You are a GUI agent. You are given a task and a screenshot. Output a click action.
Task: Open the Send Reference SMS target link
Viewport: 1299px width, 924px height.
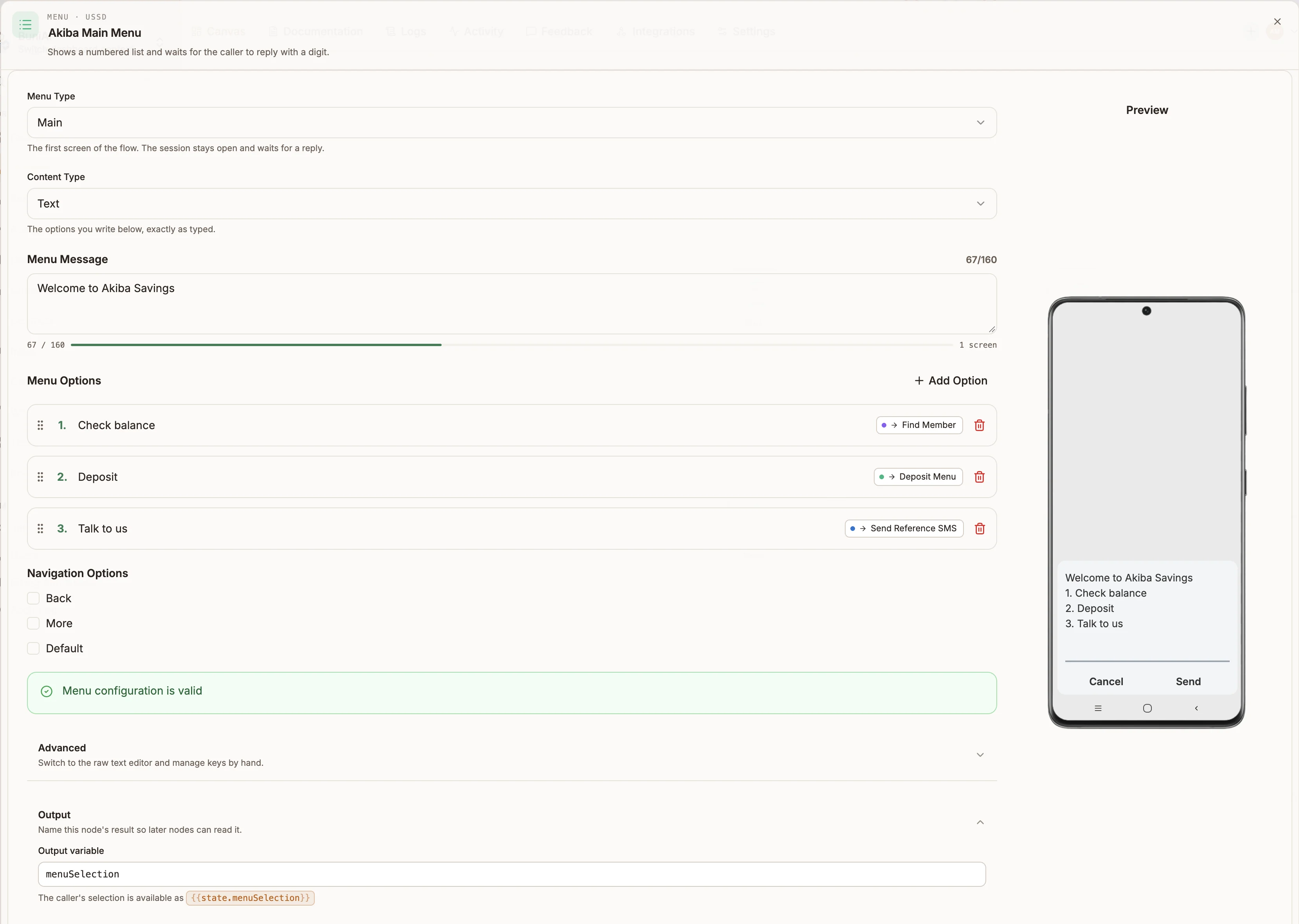pos(904,529)
